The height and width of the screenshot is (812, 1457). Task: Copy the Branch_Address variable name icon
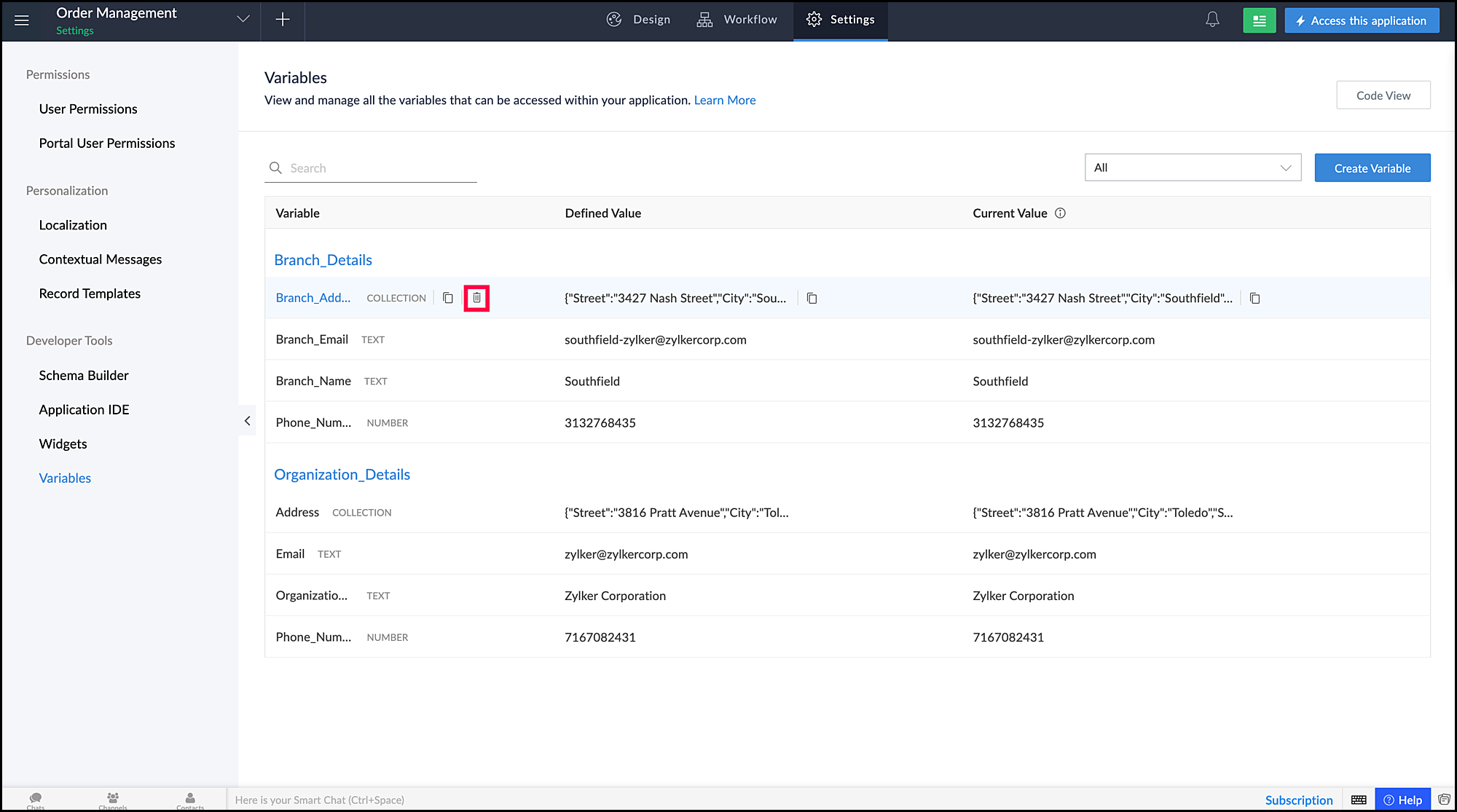pyautogui.click(x=448, y=298)
